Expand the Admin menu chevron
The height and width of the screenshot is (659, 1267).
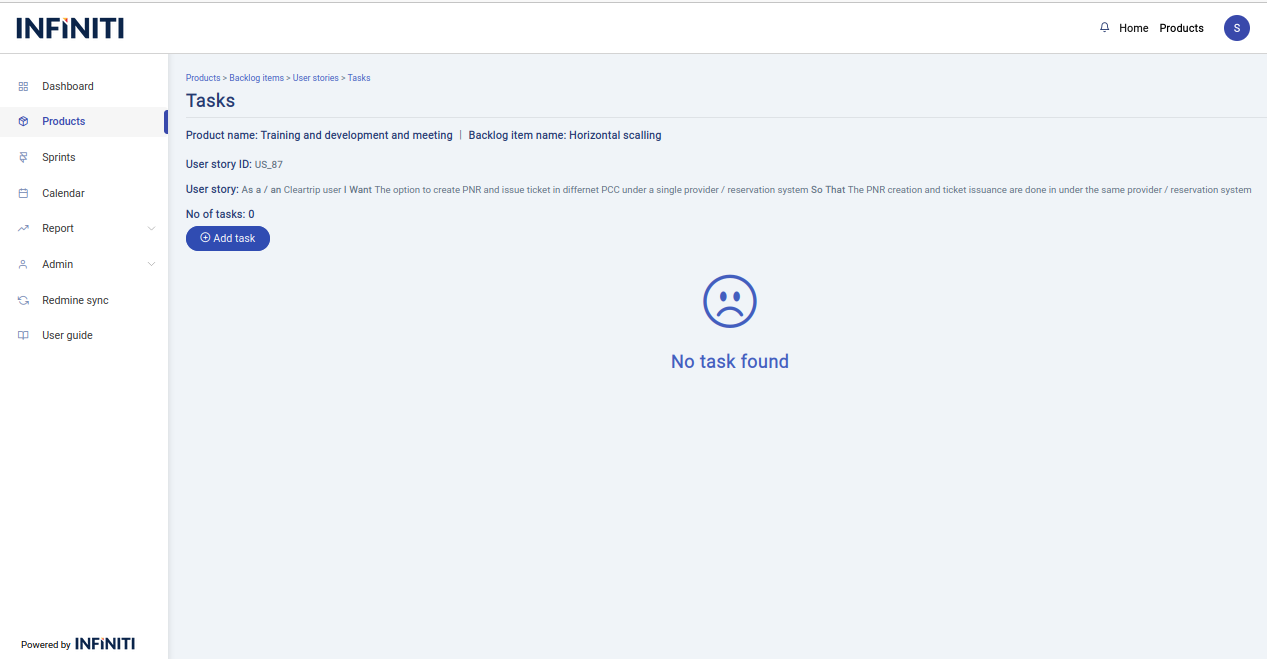[x=151, y=265]
